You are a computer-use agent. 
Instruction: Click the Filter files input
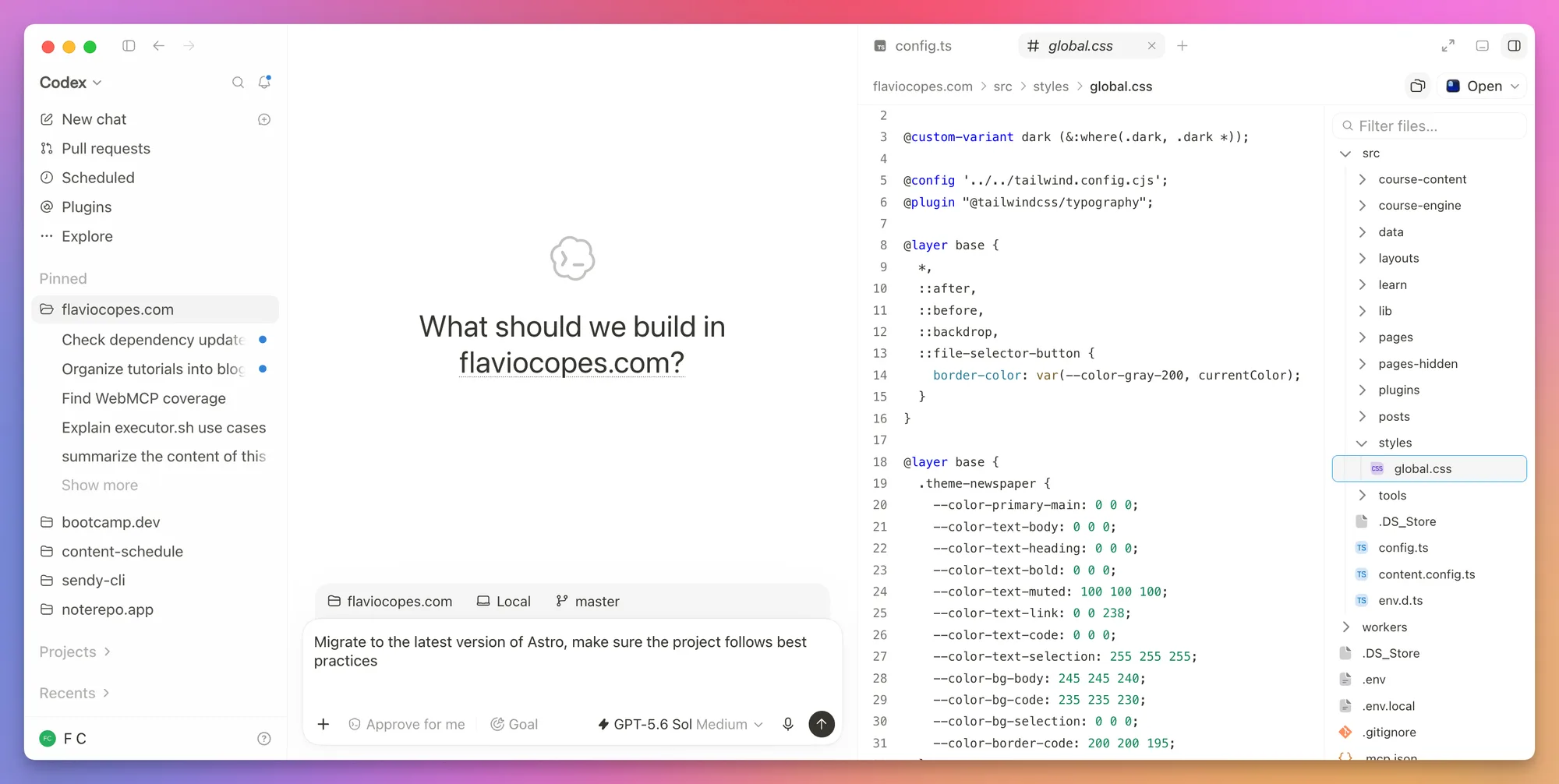tap(1430, 125)
